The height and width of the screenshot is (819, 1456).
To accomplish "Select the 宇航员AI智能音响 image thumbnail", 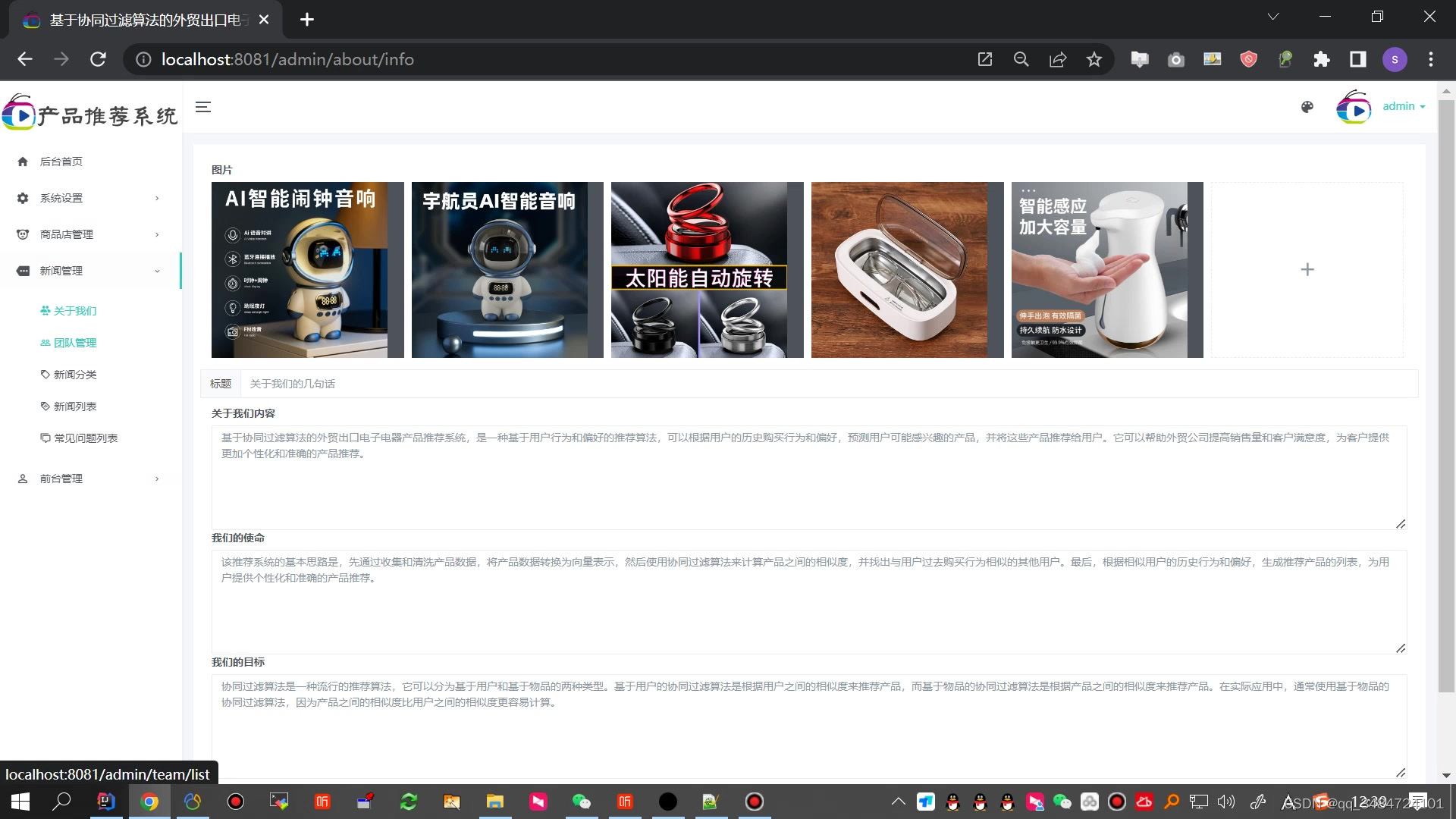I will click(x=507, y=270).
